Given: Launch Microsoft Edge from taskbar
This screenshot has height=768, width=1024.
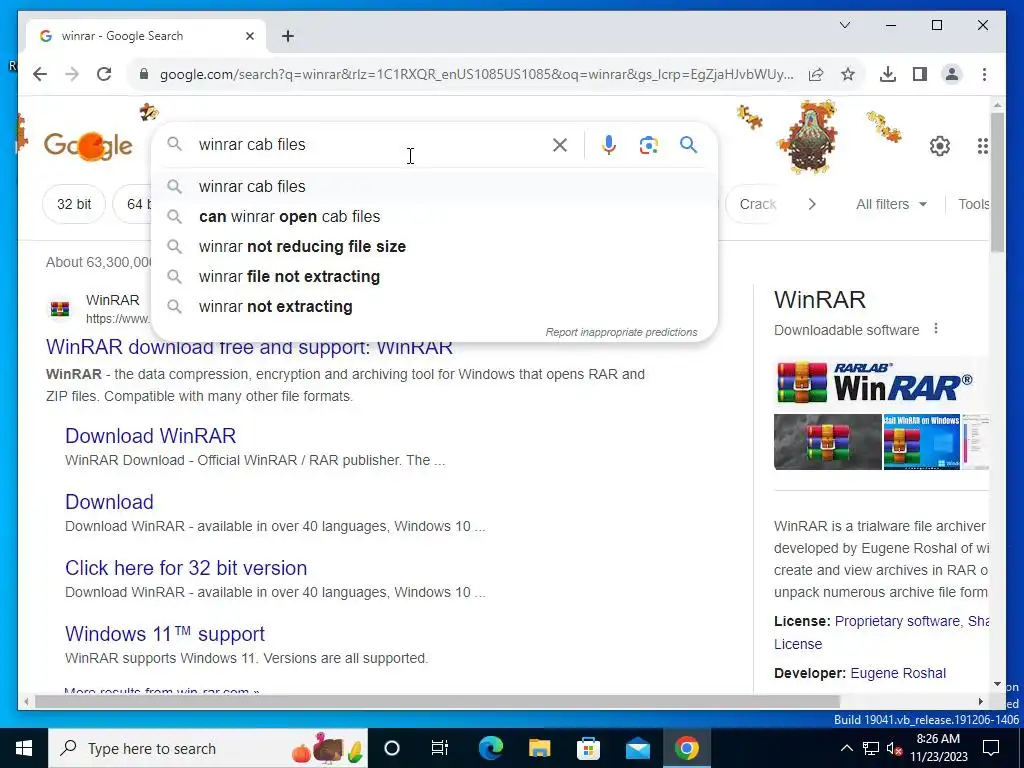Looking at the screenshot, I should click(490, 748).
